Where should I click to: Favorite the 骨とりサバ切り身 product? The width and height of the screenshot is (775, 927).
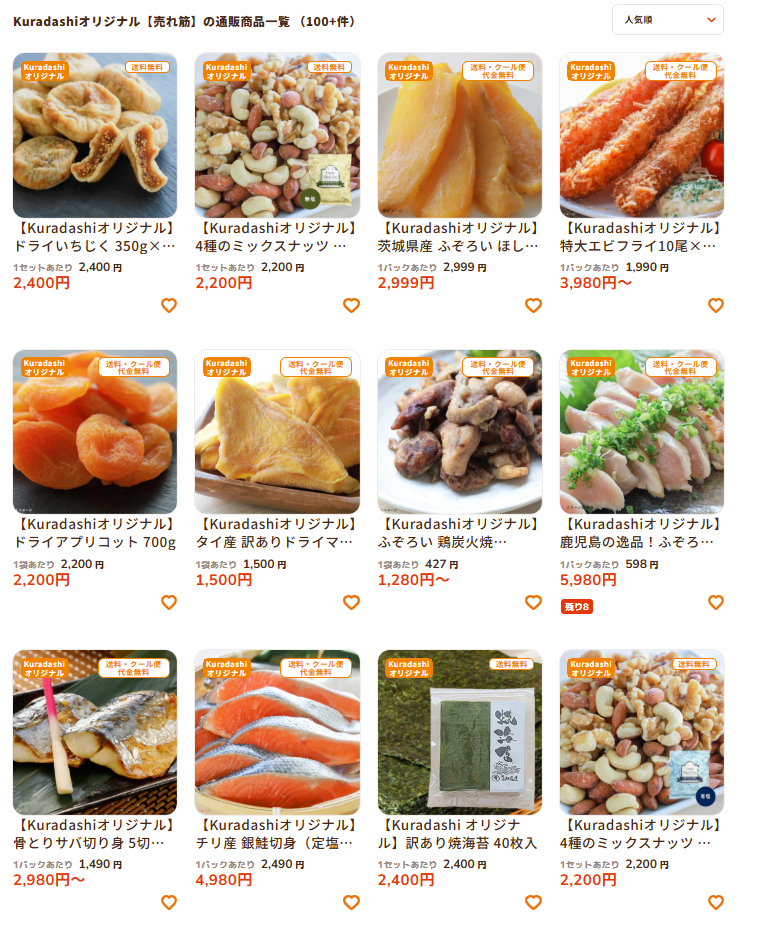(169, 903)
